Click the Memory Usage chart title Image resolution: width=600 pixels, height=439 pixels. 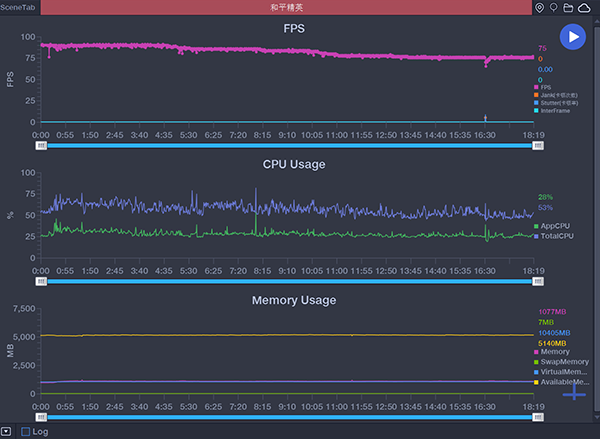[x=294, y=300]
